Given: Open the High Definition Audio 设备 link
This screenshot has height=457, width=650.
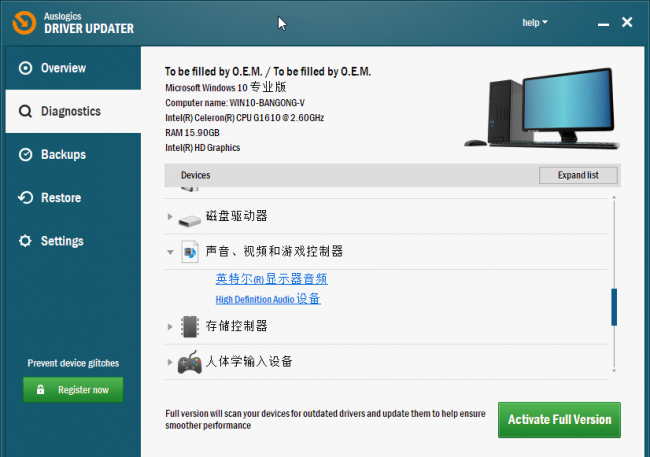Looking at the screenshot, I should pyautogui.click(x=268, y=299).
